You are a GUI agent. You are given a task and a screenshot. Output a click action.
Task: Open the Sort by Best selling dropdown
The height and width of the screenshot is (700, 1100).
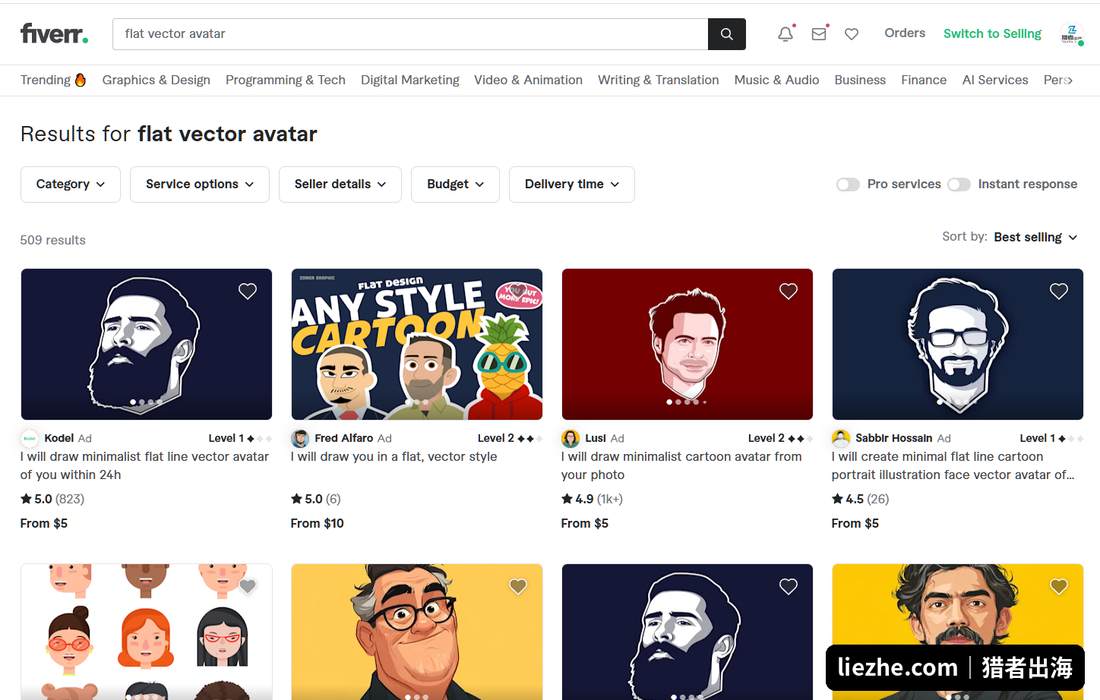[1035, 237]
